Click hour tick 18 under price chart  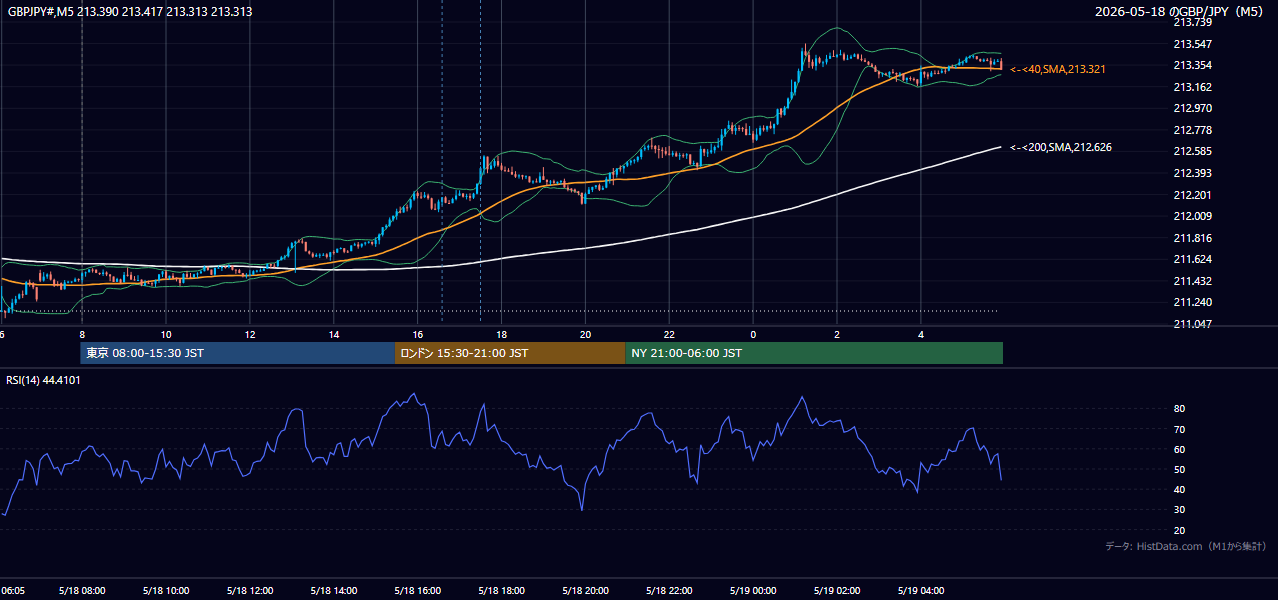click(x=502, y=335)
